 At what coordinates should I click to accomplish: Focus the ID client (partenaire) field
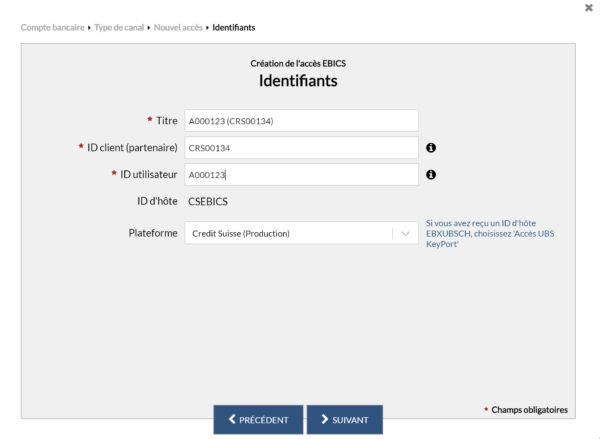tap(302, 148)
